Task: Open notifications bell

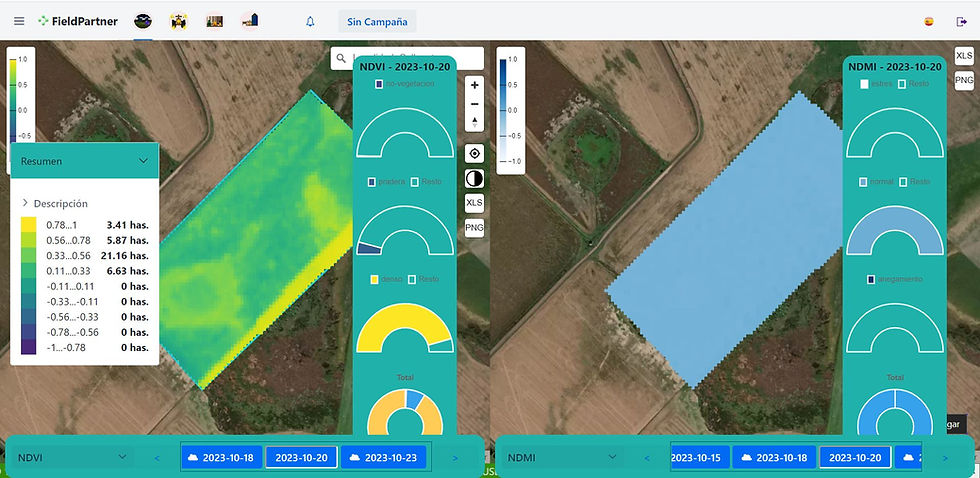Action: (310, 22)
